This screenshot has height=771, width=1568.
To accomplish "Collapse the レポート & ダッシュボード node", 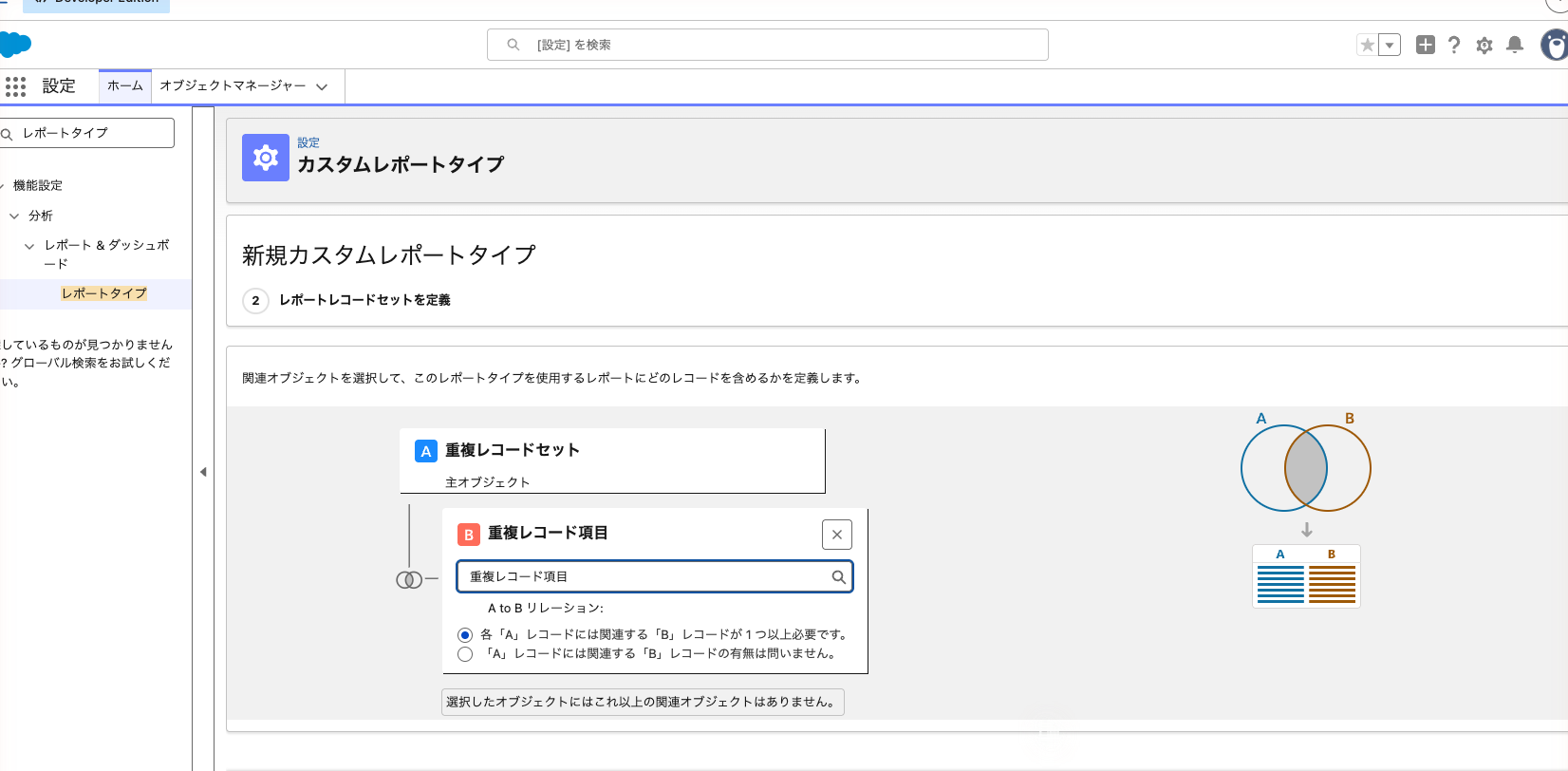I will (x=29, y=245).
